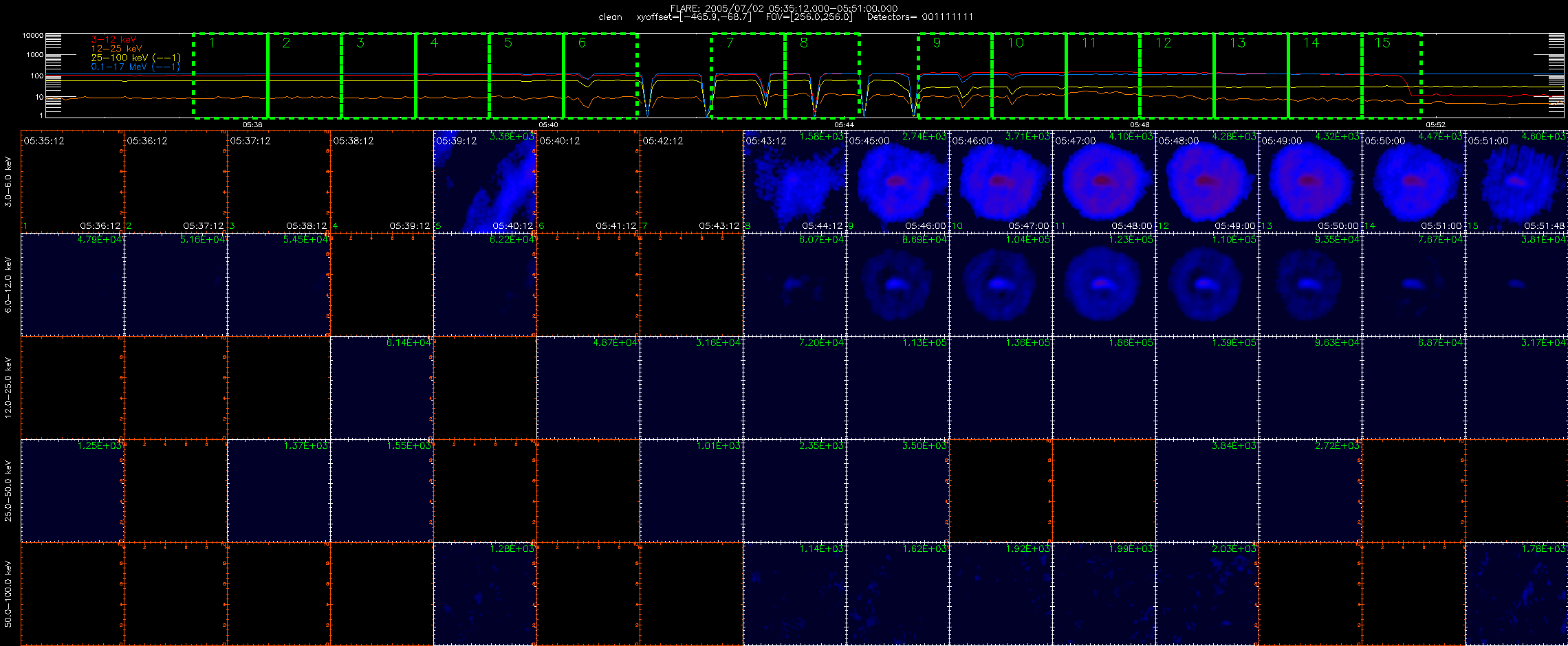The image size is (1568, 646).
Task: Click the 05:36 time axis tick label
Action: click(252, 125)
